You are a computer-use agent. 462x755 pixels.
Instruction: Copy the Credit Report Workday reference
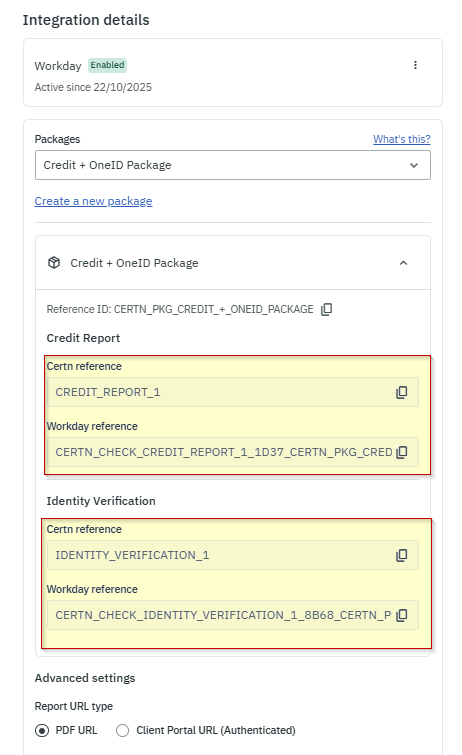(401, 452)
